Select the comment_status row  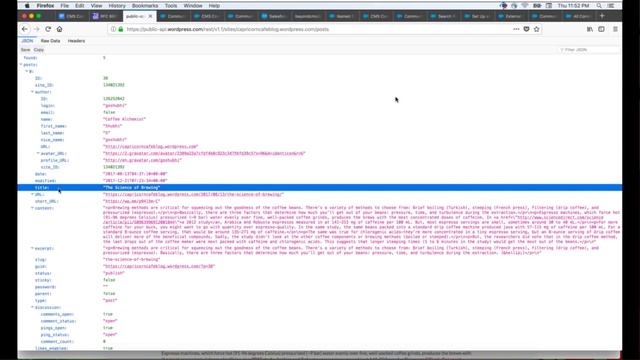pos(320,321)
